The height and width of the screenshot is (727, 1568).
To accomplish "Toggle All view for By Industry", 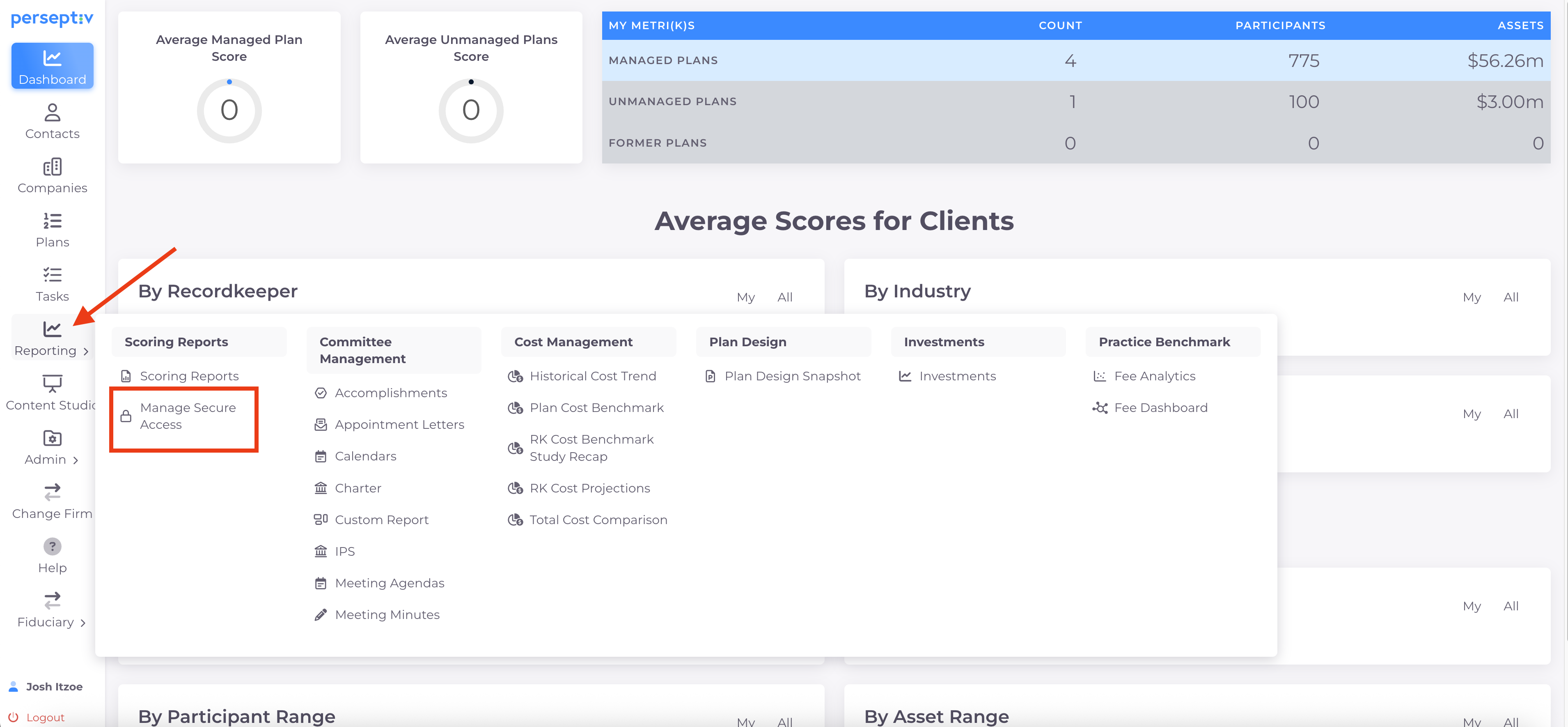I will click(1511, 297).
